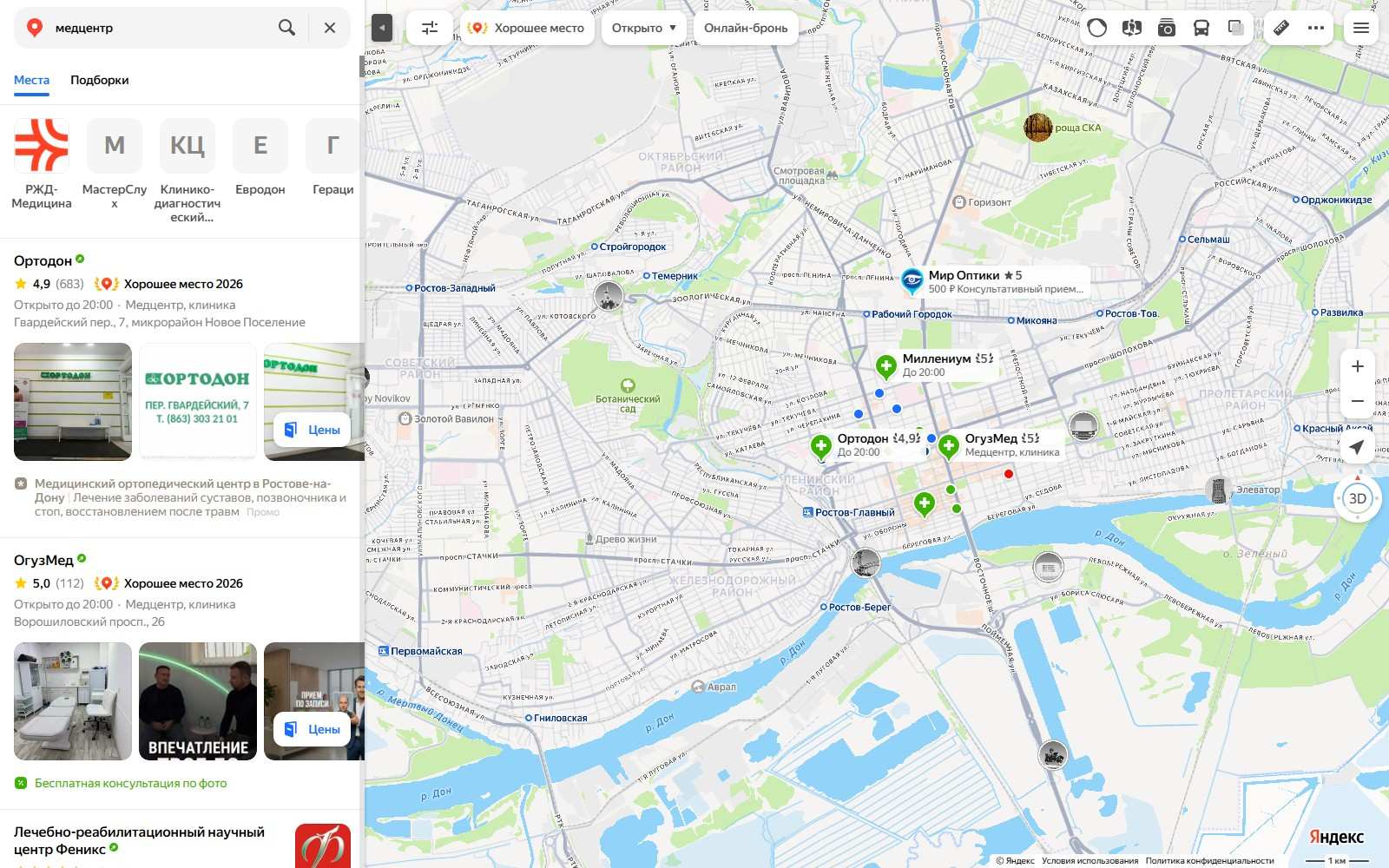1389x868 pixels.
Task: Click the search magnifier icon
Action: 286,28
